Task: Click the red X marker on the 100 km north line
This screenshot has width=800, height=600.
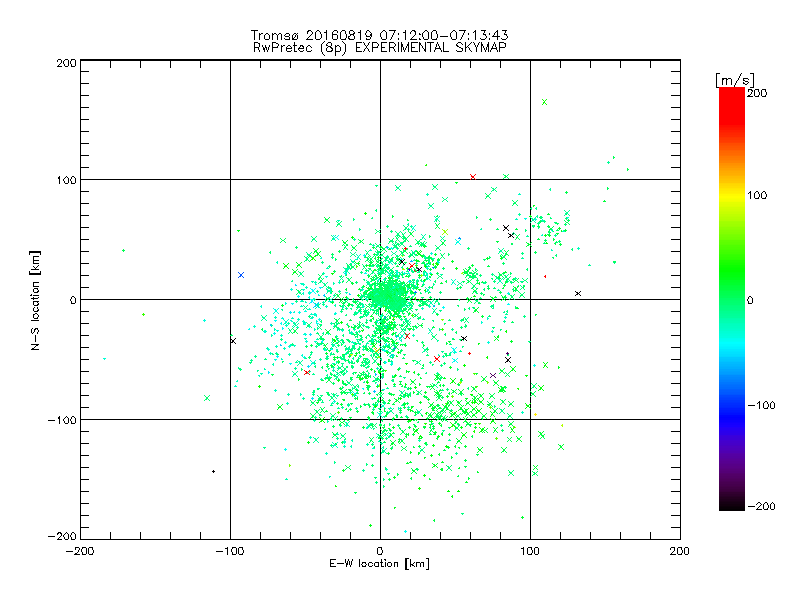Action: (x=473, y=177)
